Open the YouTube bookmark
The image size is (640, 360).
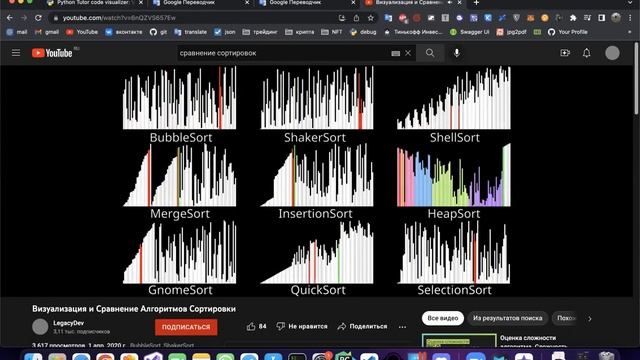82,32
